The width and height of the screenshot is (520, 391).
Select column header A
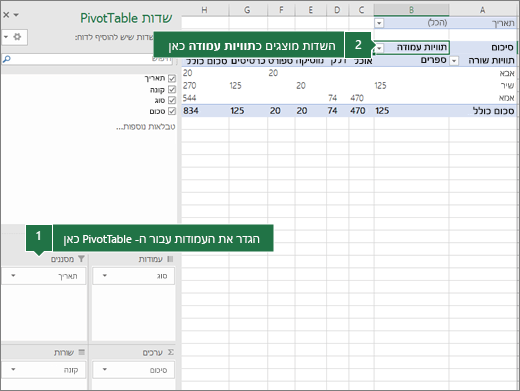[x=482, y=10]
